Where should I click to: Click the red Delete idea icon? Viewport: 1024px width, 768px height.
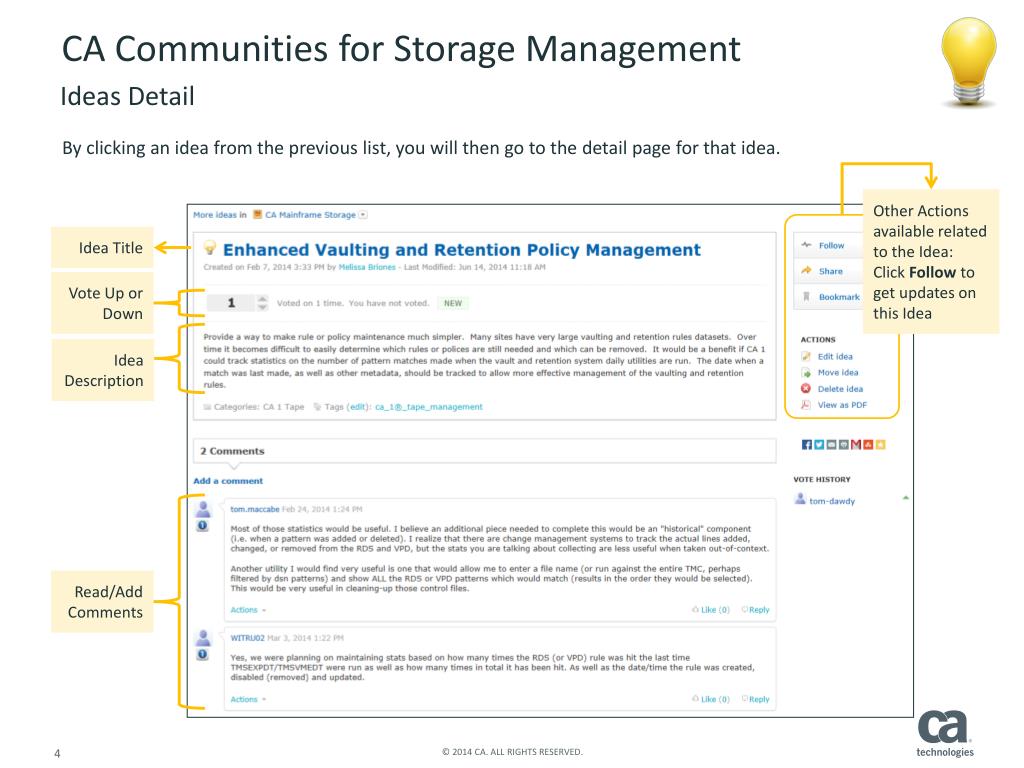point(806,389)
